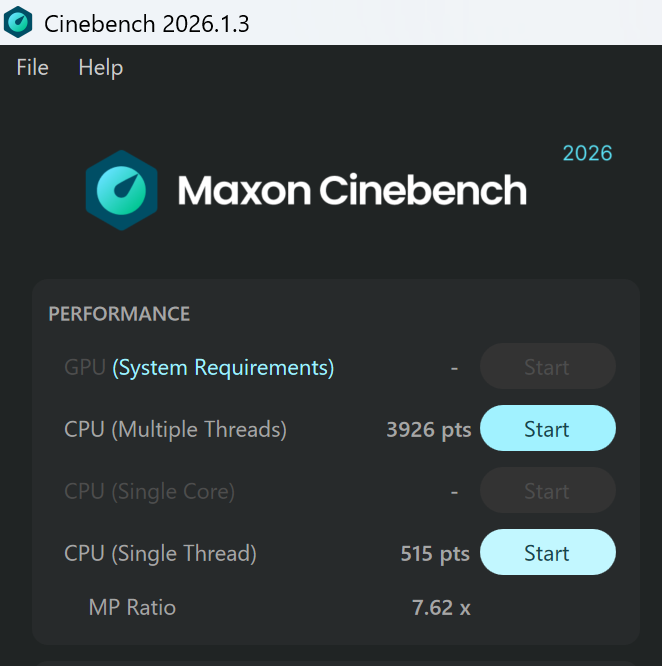Start the CPU Multiple Threads benchmark
662x666 pixels.
548,429
